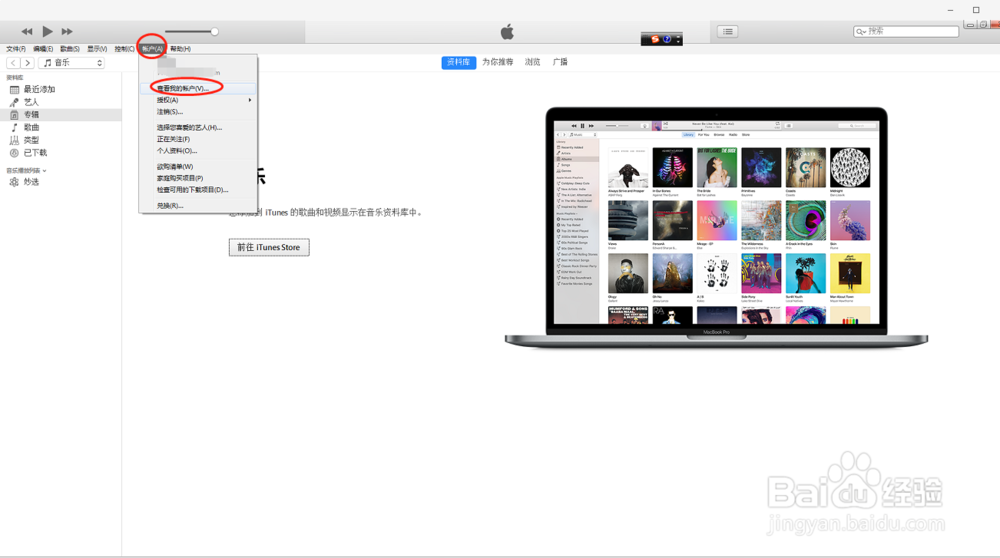Select 艺人 in the sidebar
The image size is (1000, 558).
click(31, 102)
